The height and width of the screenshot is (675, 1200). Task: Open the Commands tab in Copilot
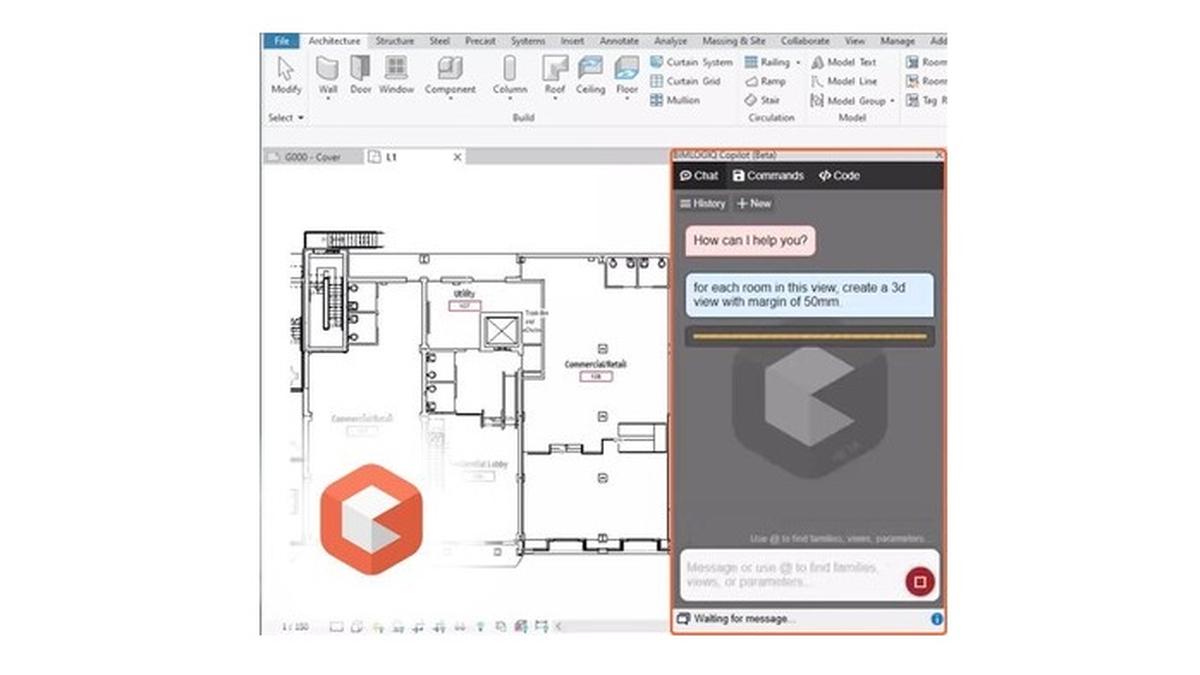(x=770, y=176)
